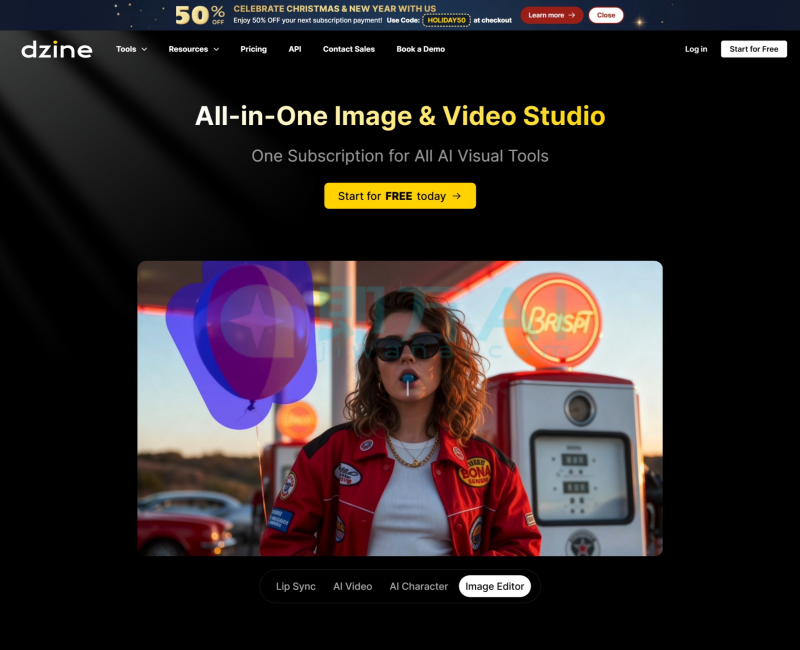Click Learn more in the holiday banner
Image resolution: width=800 pixels, height=650 pixels.
551,15
